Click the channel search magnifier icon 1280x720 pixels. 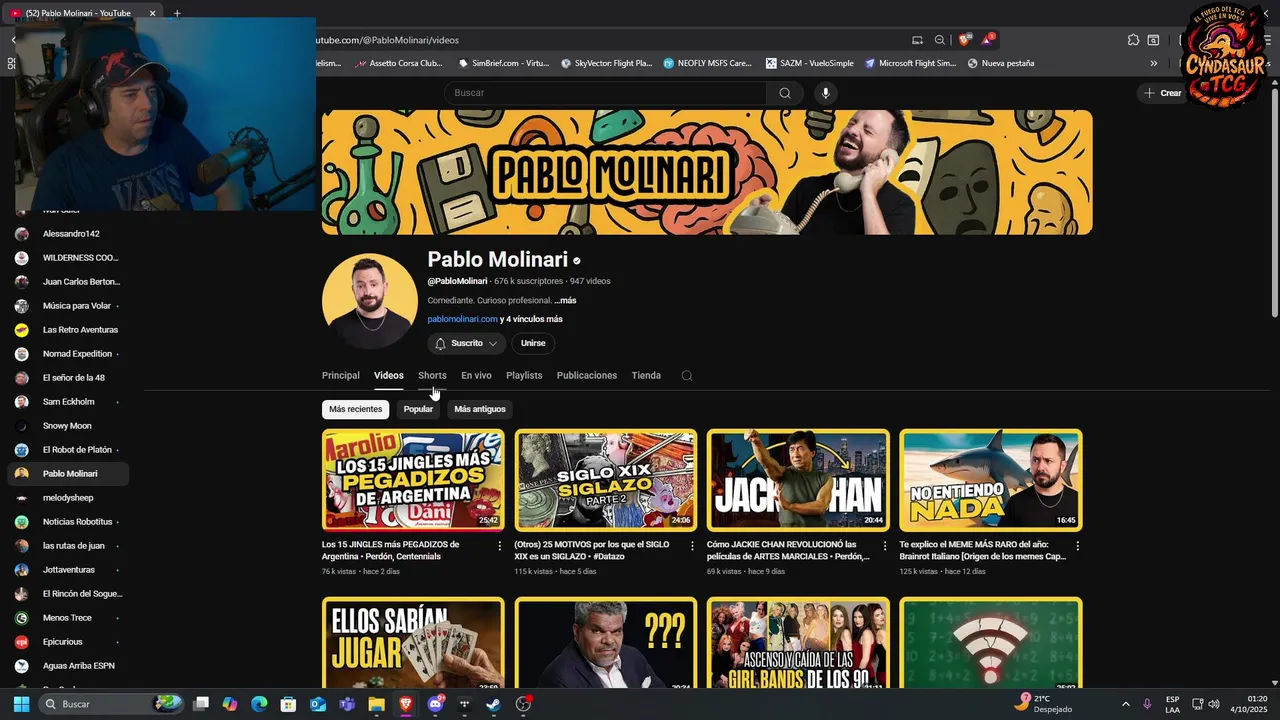[687, 376]
